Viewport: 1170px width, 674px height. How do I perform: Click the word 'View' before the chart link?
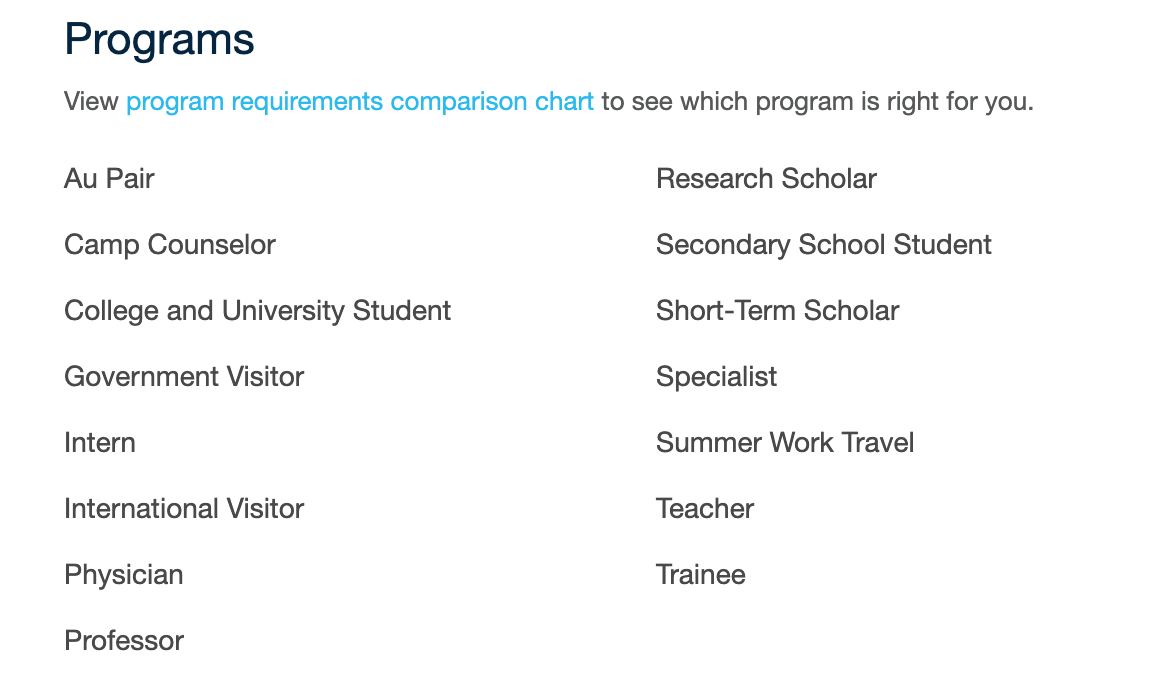pos(91,102)
